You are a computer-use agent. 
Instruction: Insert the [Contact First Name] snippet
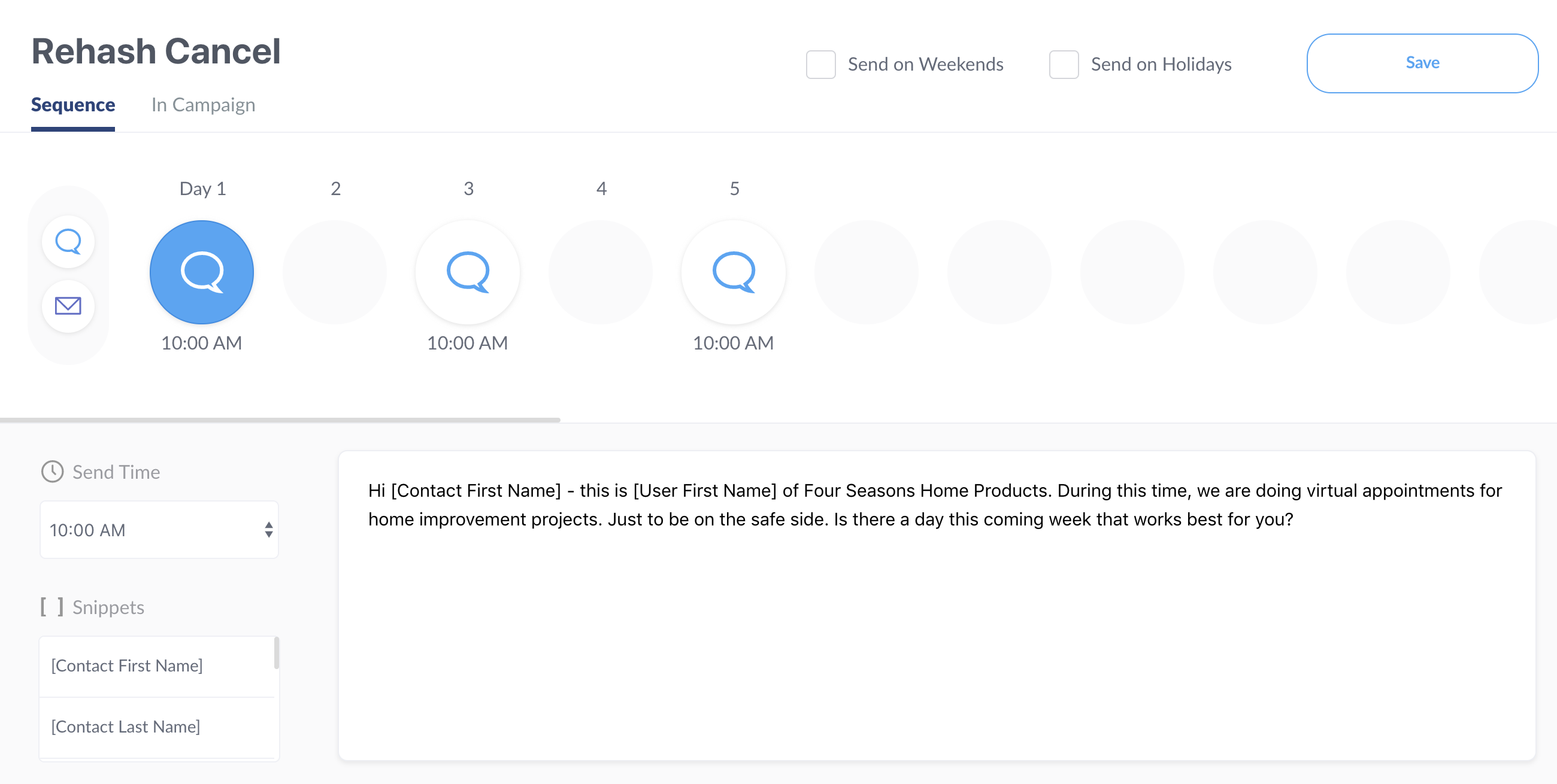pos(127,666)
